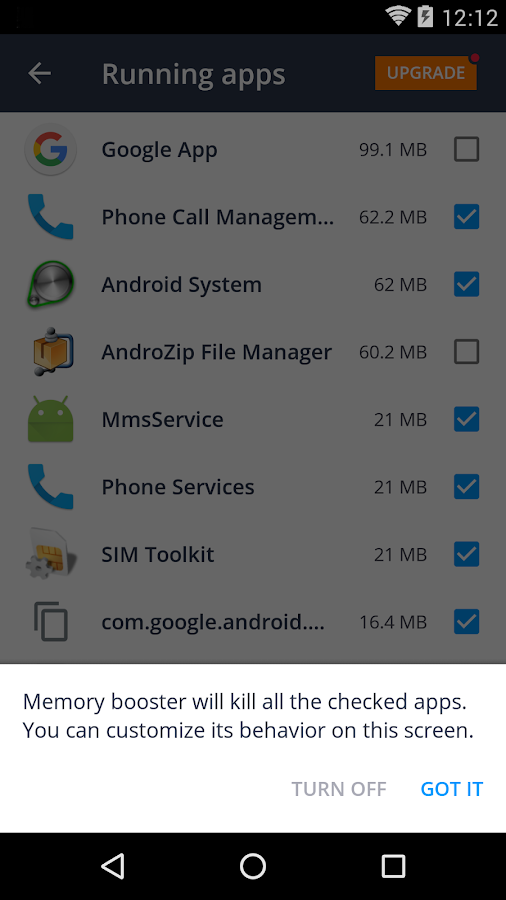
Task: Dismiss the tip with GOT IT
Action: (x=452, y=789)
